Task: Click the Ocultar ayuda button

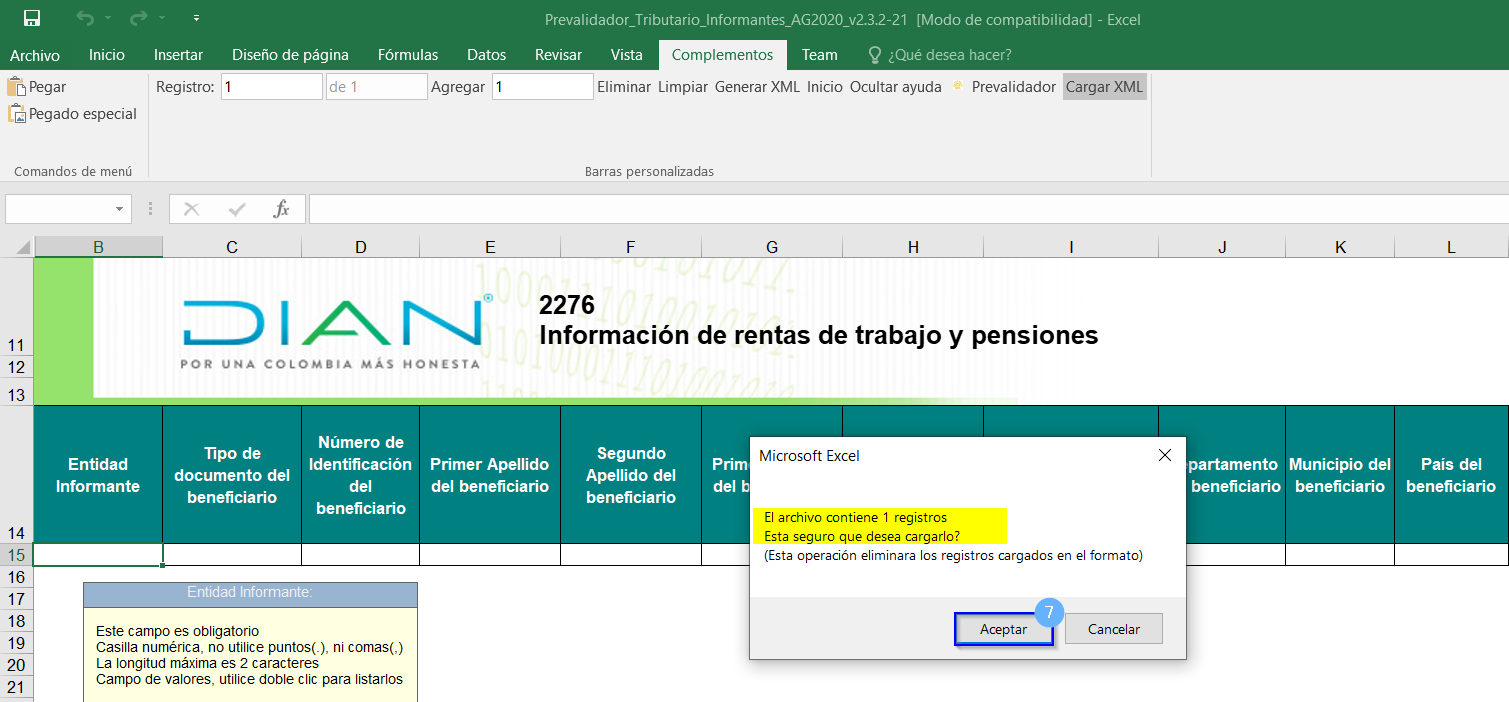Action: (x=896, y=87)
